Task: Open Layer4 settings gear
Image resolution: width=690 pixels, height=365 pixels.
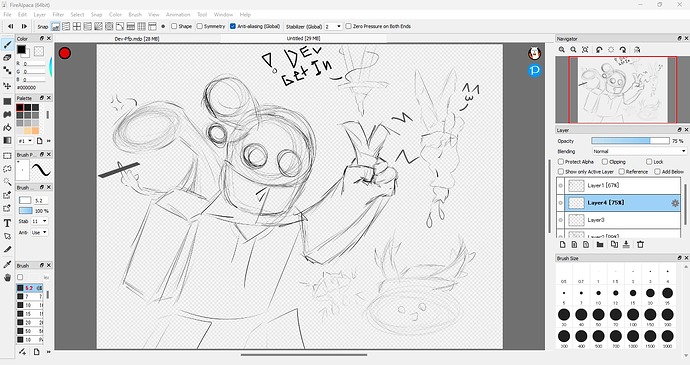Action: click(675, 203)
